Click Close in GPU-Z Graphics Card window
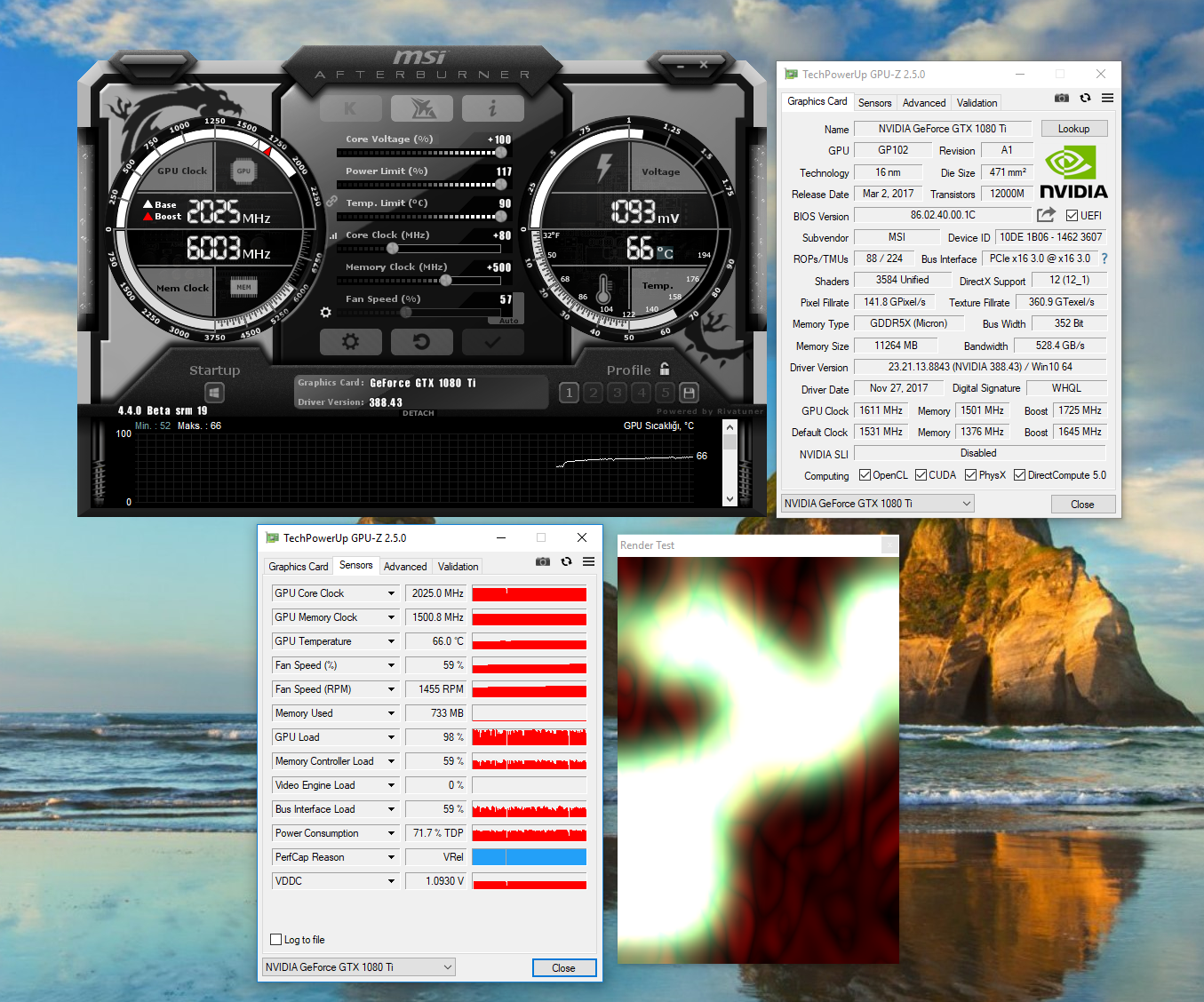This screenshot has height=1002, width=1204. (1082, 505)
